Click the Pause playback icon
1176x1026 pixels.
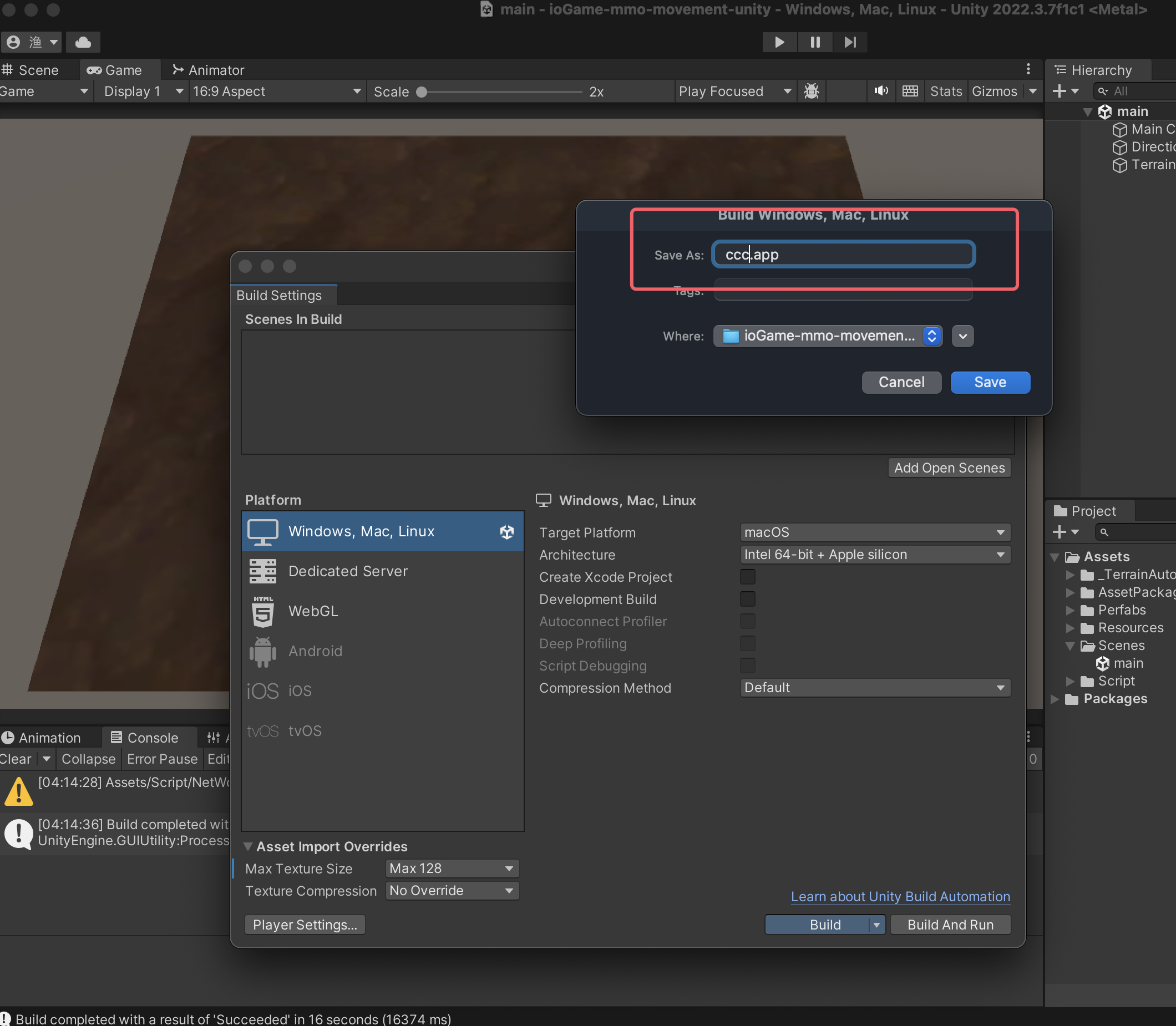[x=815, y=42]
